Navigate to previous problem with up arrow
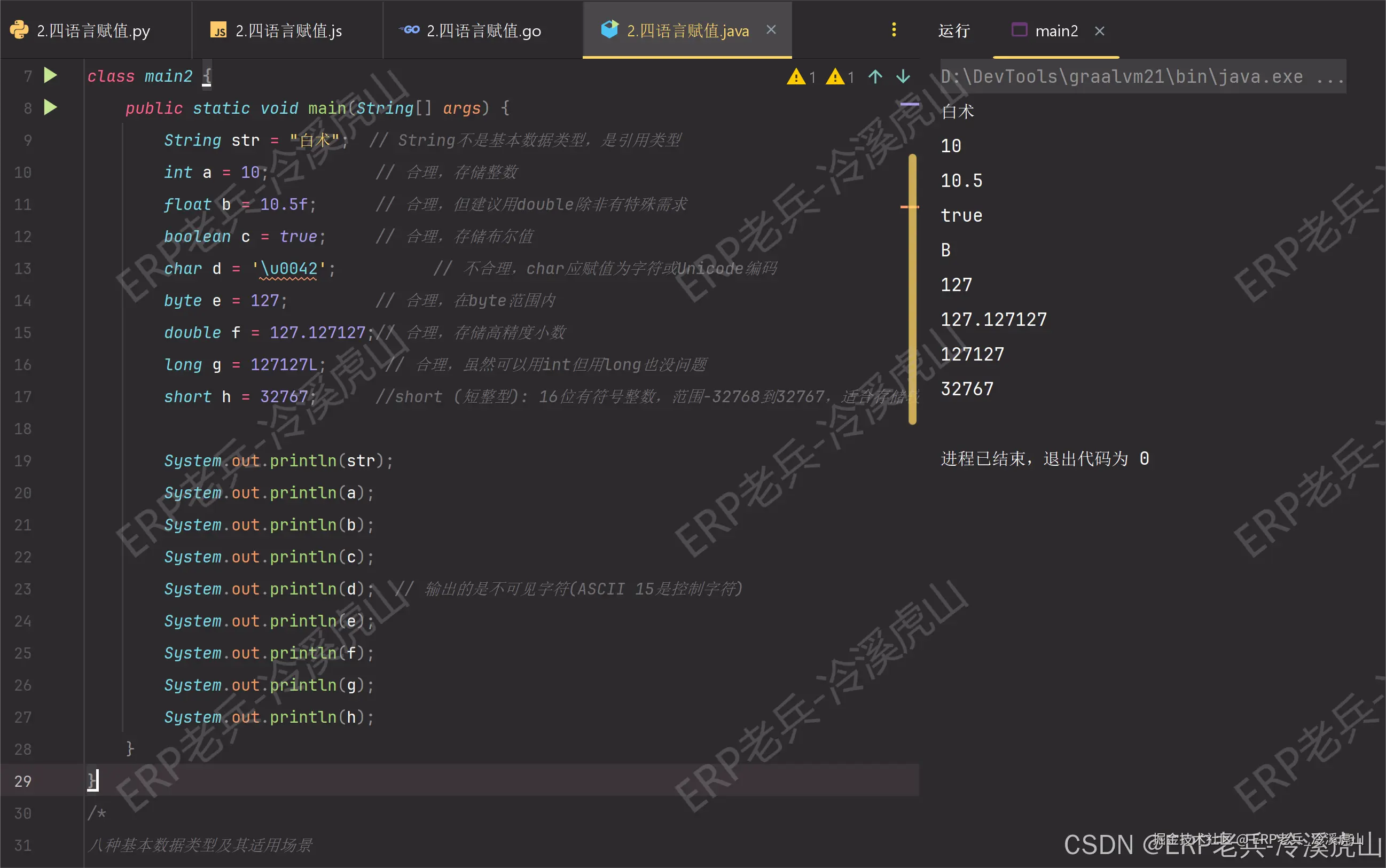 [x=875, y=76]
